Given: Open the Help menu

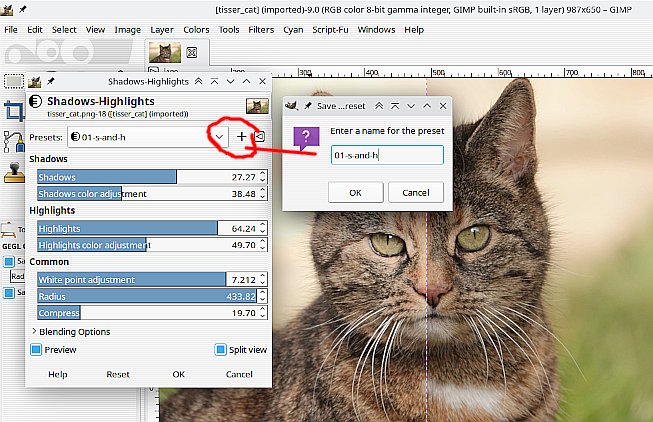Looking at the screenshot, I should click(x=414, y=30).
